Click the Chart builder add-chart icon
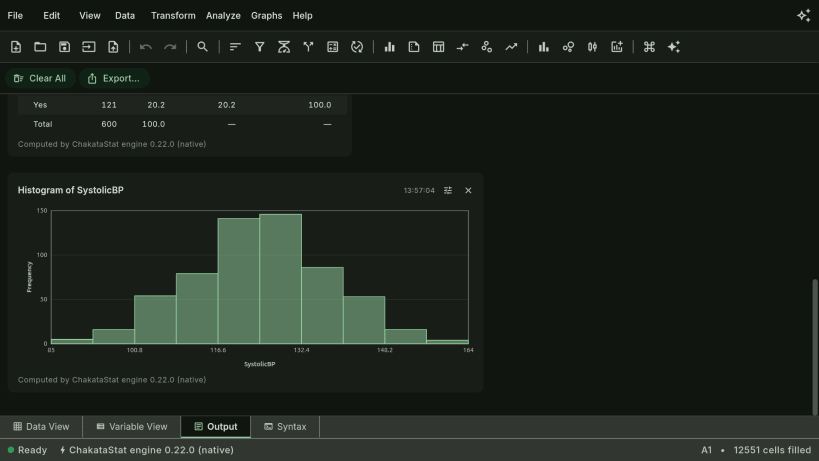Viewport: 819px width, 461px height. (x=617, y=47)
